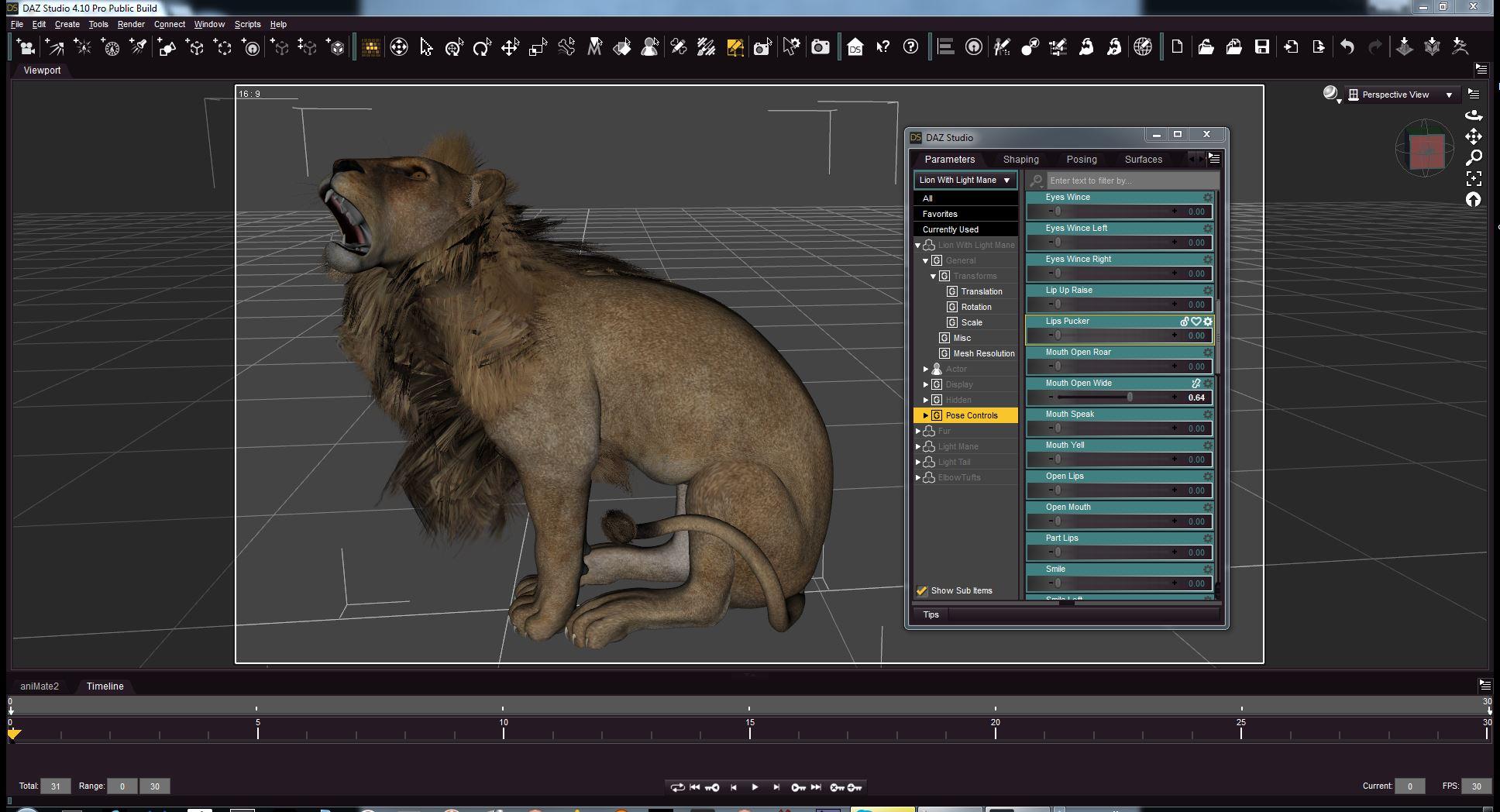Select the Currently Used filter
Screen dimensions: 1500x812
point(950,229)
